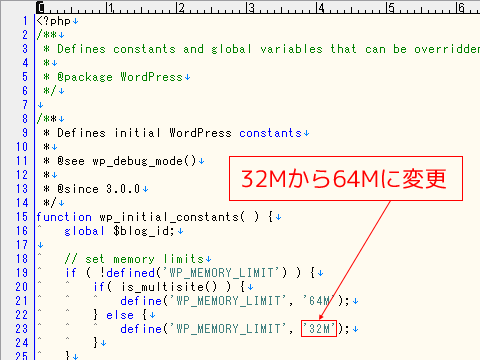Click line number 24 in gutter
This screenshot has width=480, height=360.
tap(22, 343)
